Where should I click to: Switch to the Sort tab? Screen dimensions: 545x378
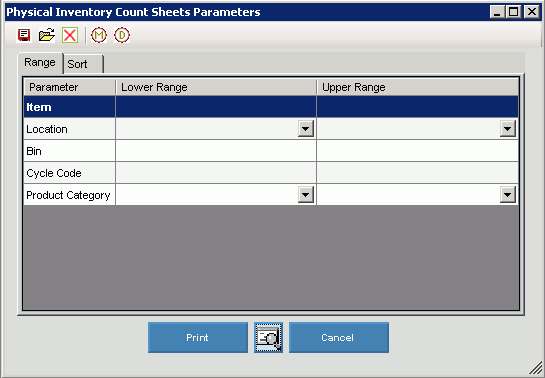[83, 64]
